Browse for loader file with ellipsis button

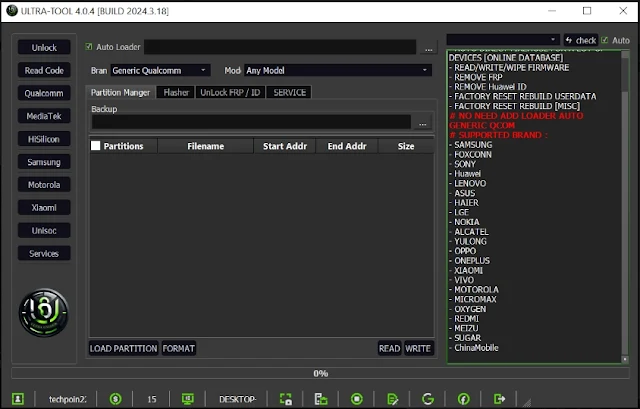(x=428, y=48)
